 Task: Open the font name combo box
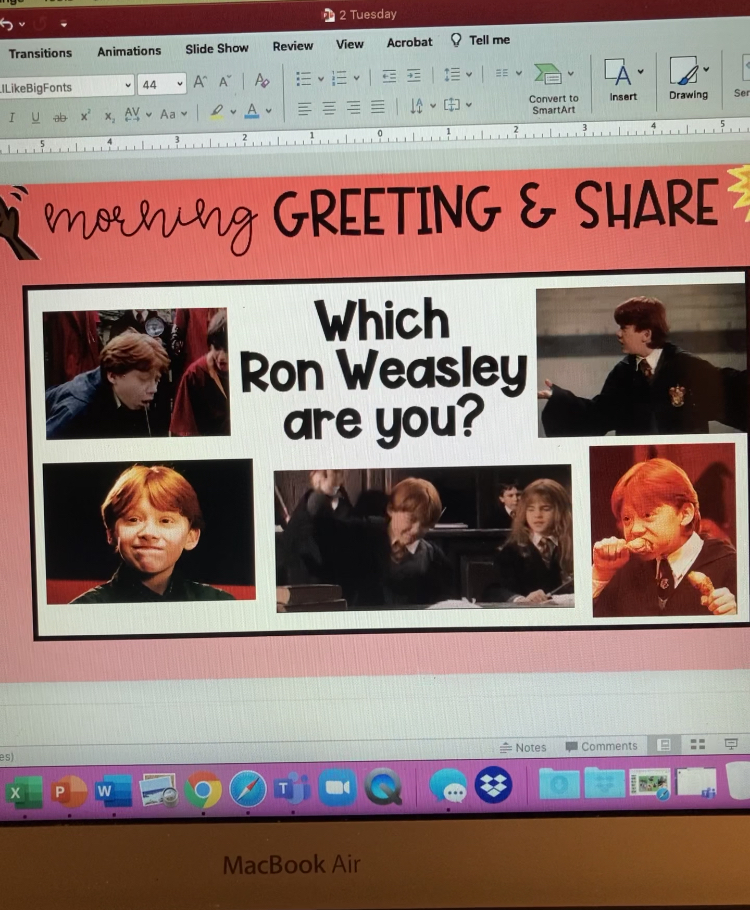coord(66,87)
